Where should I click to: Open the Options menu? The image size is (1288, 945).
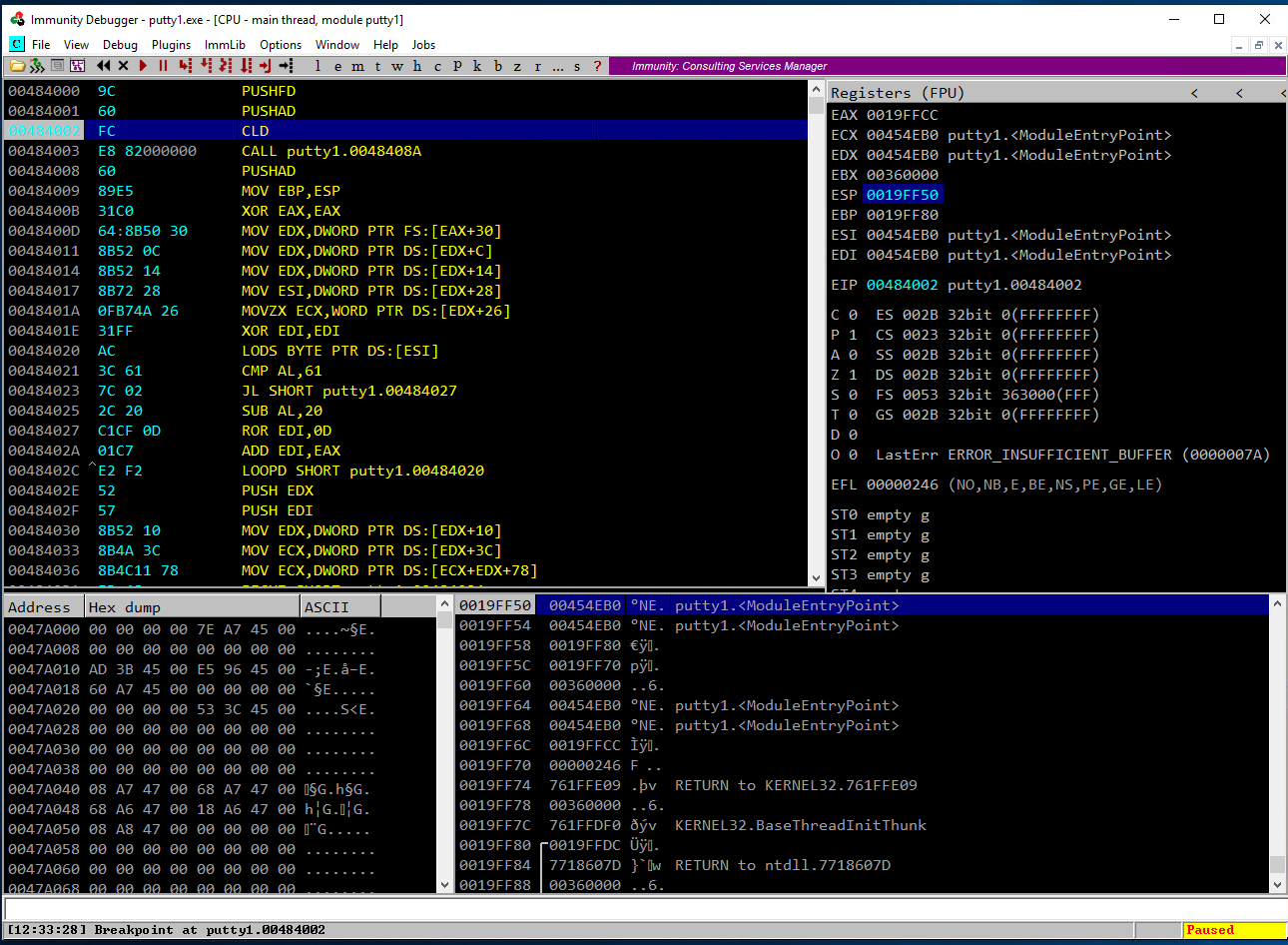[281, 45]
